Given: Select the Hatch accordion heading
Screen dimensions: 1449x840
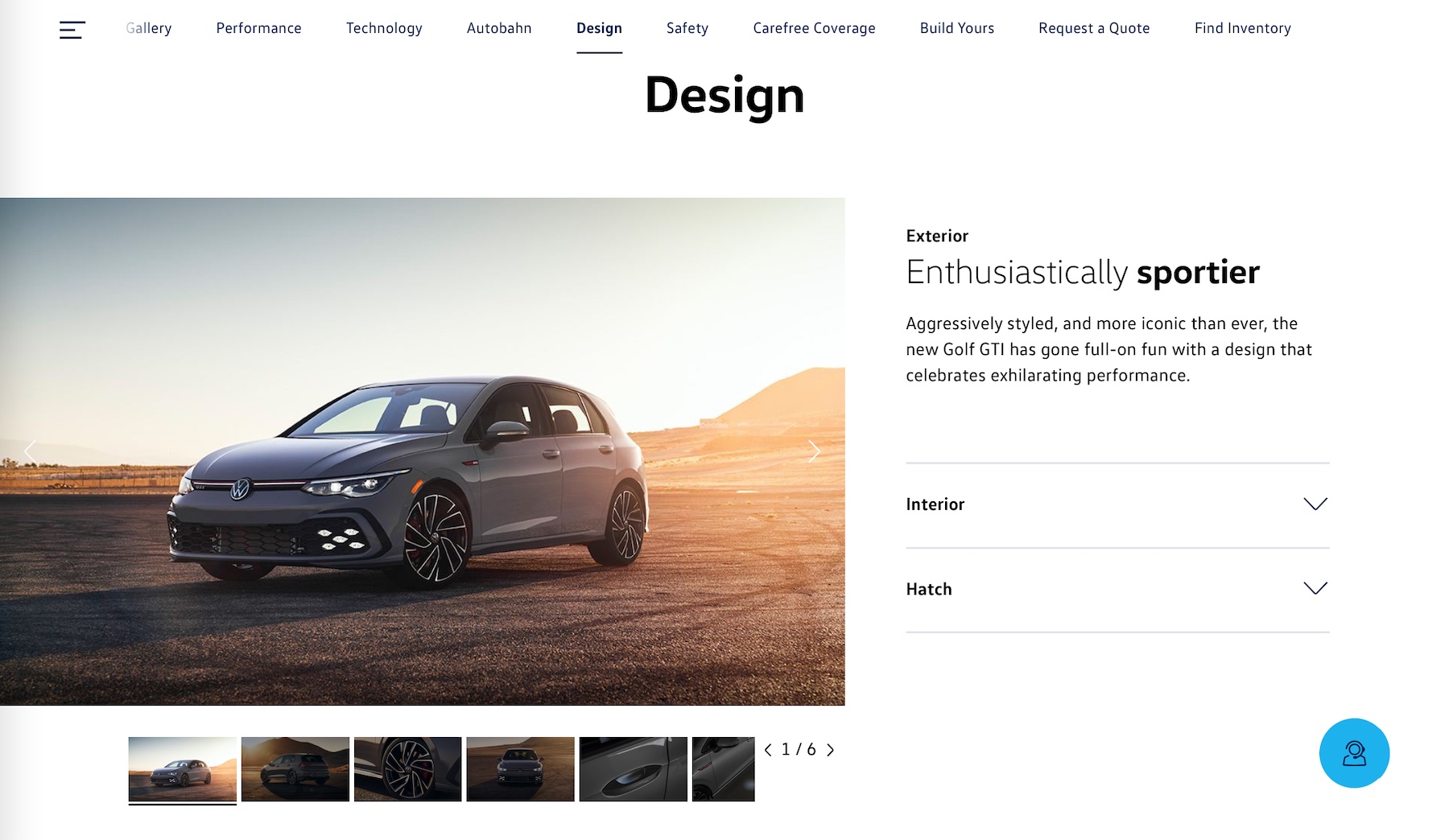Looking at the screenshot, I should (x=929, y=589).
